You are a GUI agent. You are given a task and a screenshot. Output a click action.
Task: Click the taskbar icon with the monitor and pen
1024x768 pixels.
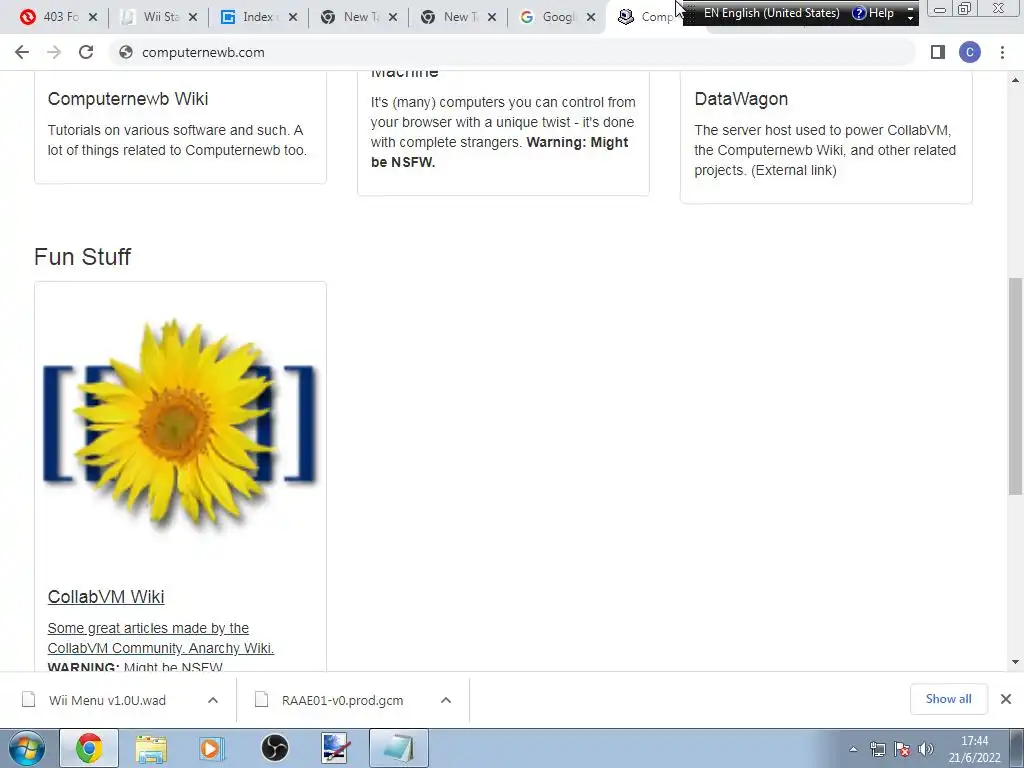click(x=336, y=748)
